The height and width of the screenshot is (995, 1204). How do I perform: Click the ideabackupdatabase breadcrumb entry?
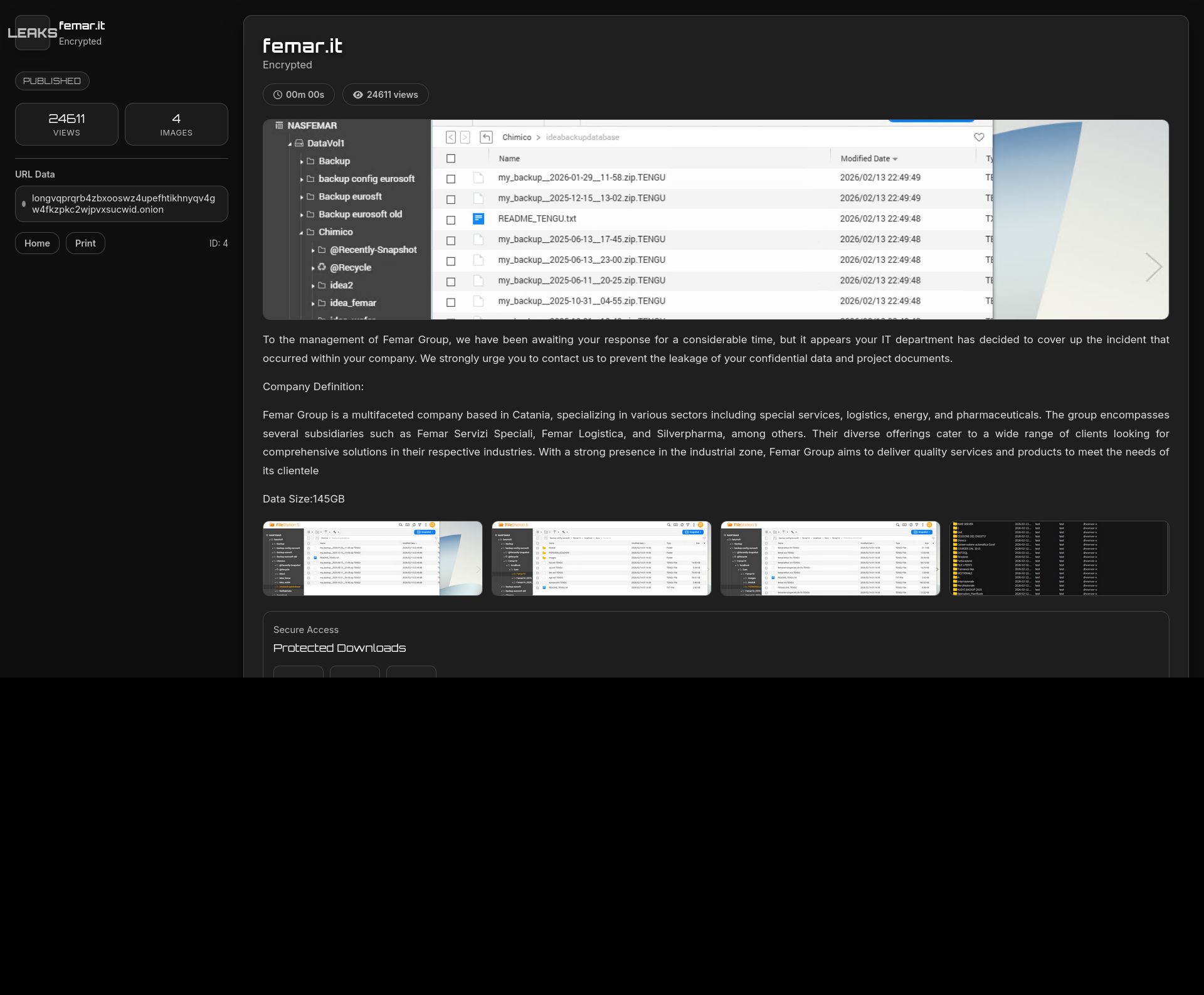[583, 137]
